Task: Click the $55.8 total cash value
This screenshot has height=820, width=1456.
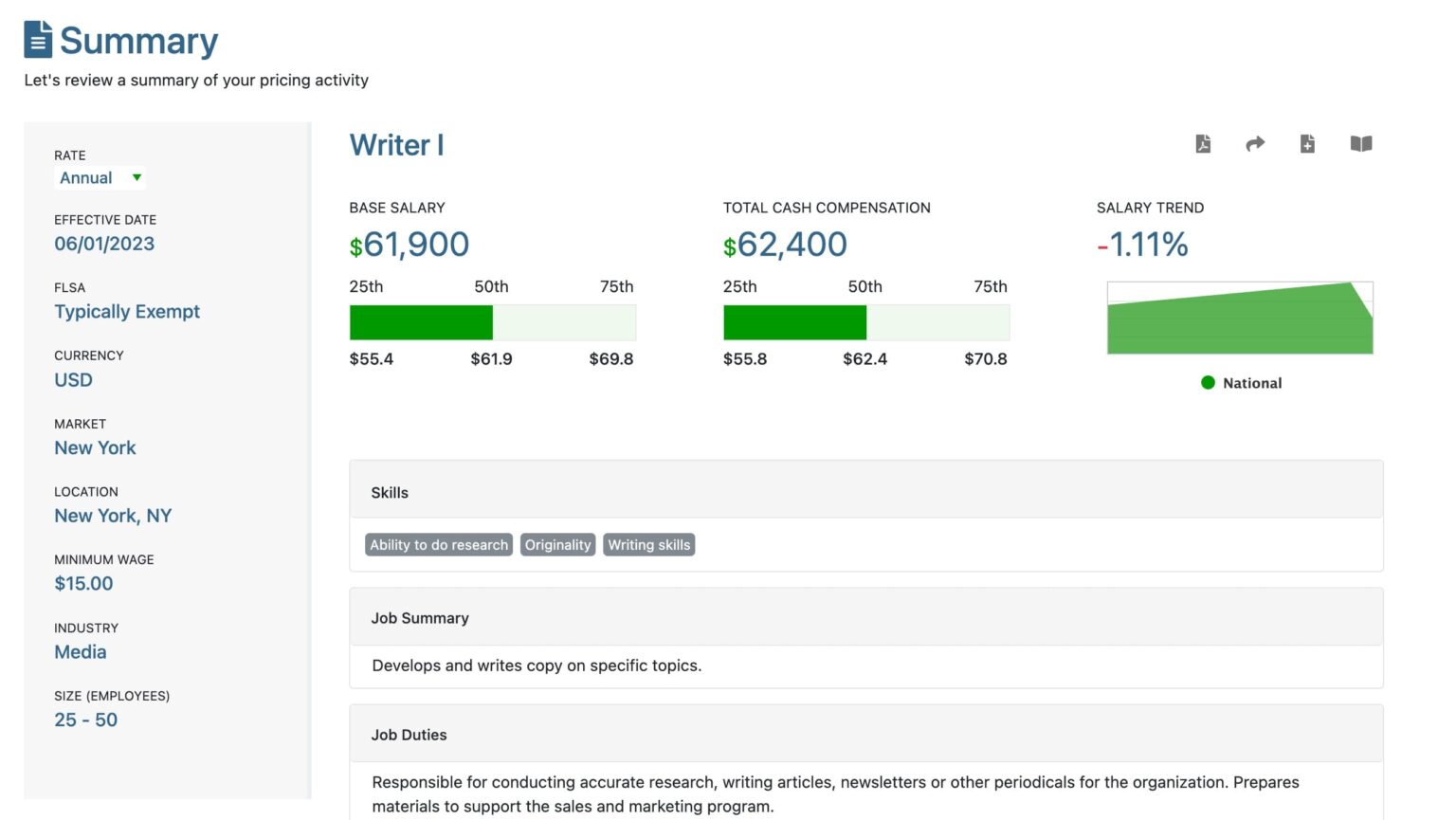Action: click(745, 359)
